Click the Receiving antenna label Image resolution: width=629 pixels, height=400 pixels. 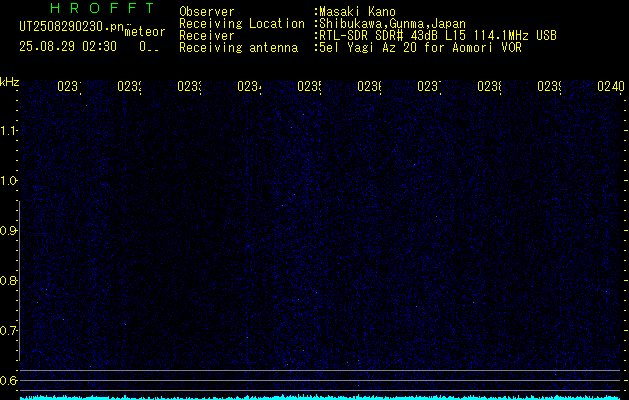pyautogui.click(x=238, y=48)
